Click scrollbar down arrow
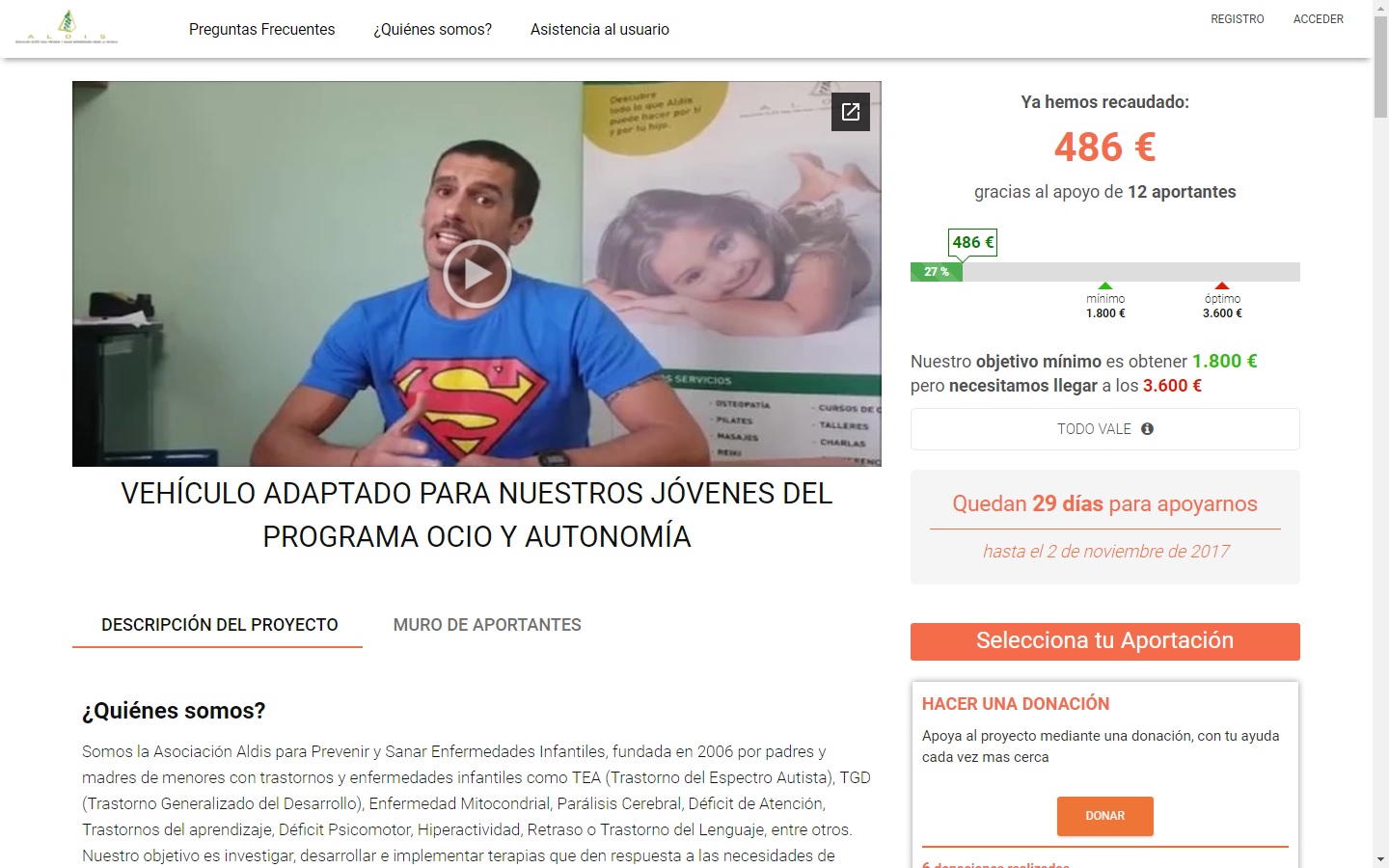The image size is (1389, 868). (x=1380, y=858)
